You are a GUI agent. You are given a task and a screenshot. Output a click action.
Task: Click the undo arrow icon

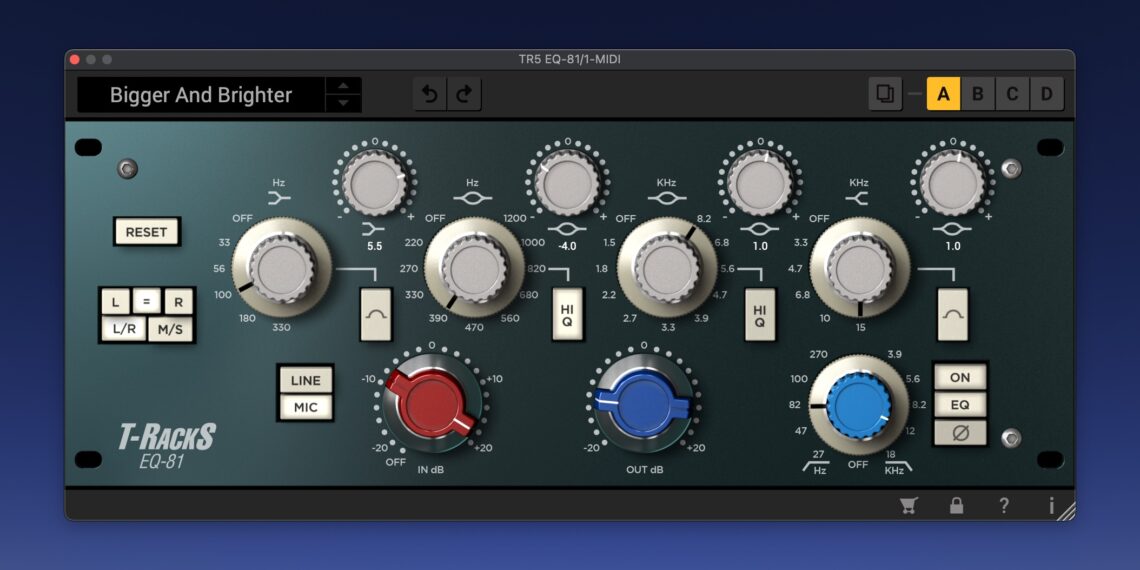click(430, 95)
